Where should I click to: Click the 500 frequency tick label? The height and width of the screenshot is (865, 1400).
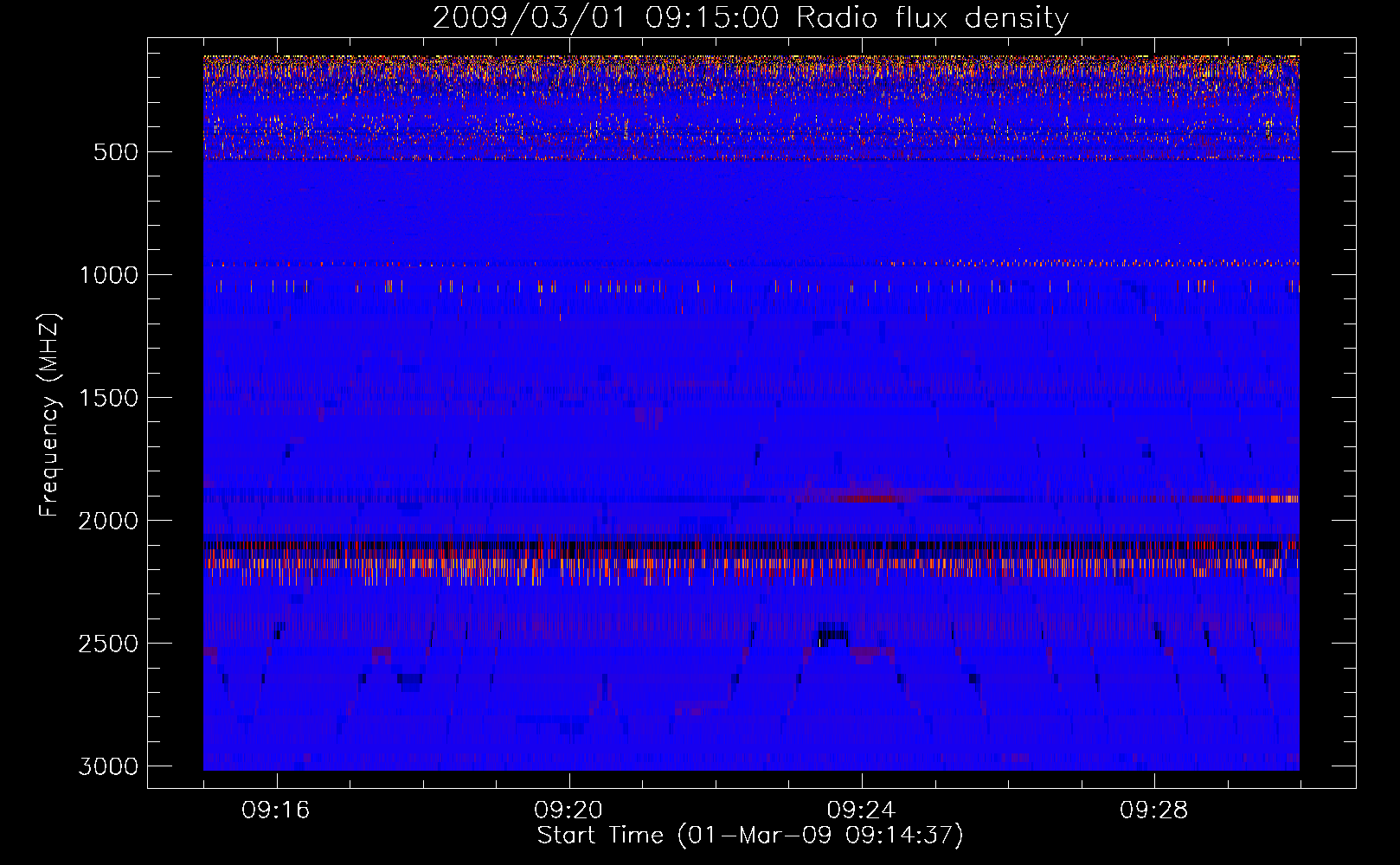pyautogui.click(x=115, y=152)
